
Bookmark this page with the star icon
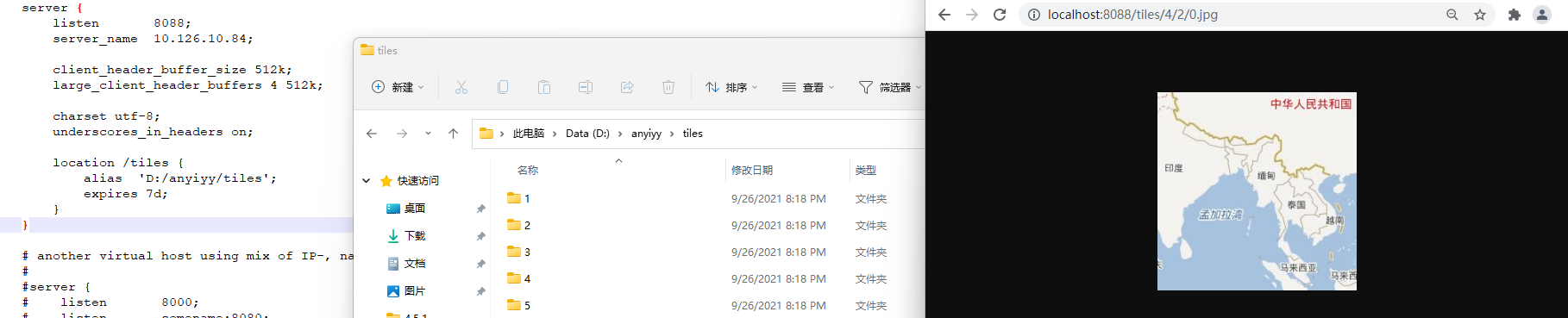point(1480,15)
